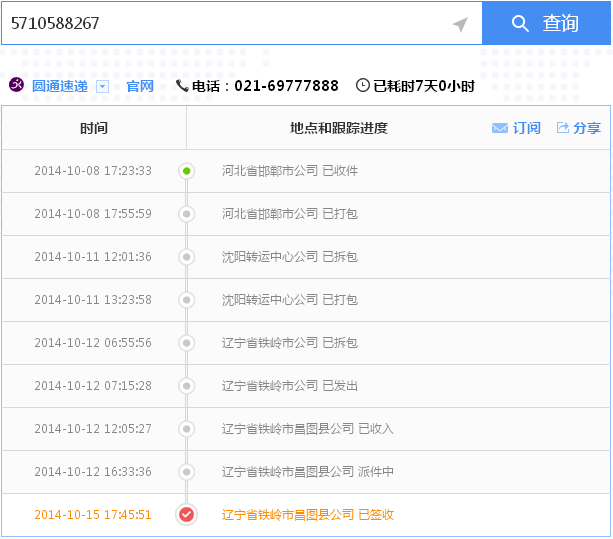
Task: Click the 圆通速递 purple logo icon
Action: [17, 86]
